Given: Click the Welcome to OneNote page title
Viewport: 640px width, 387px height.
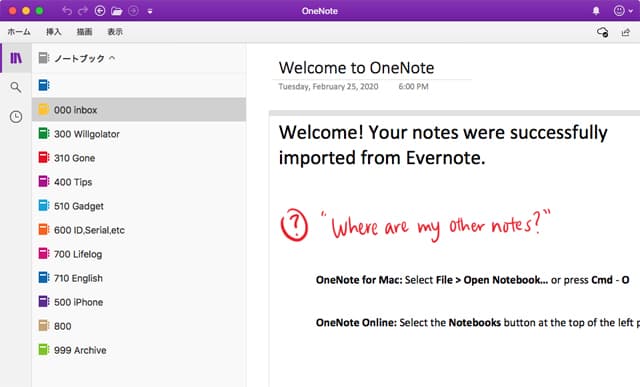Looking at the screenshot, I should tap(356, 68).
